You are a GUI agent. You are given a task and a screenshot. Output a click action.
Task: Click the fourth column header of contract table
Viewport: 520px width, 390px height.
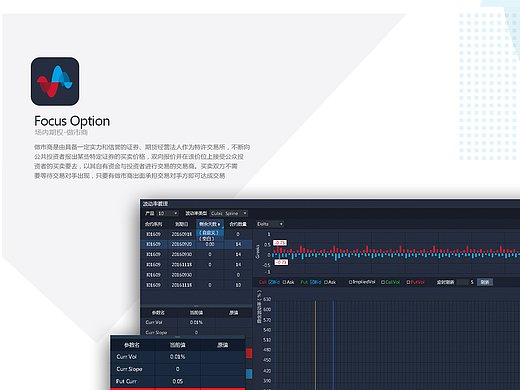[x=238, y=224]
